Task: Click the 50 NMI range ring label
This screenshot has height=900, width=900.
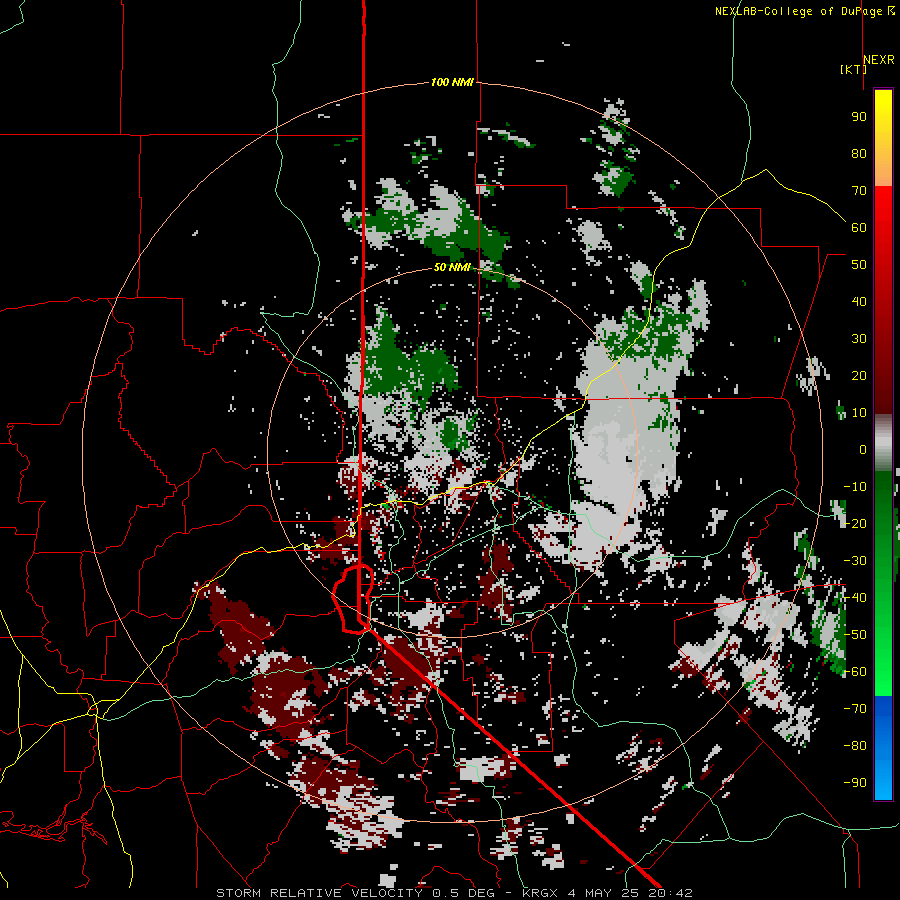Action: [452, 267]
